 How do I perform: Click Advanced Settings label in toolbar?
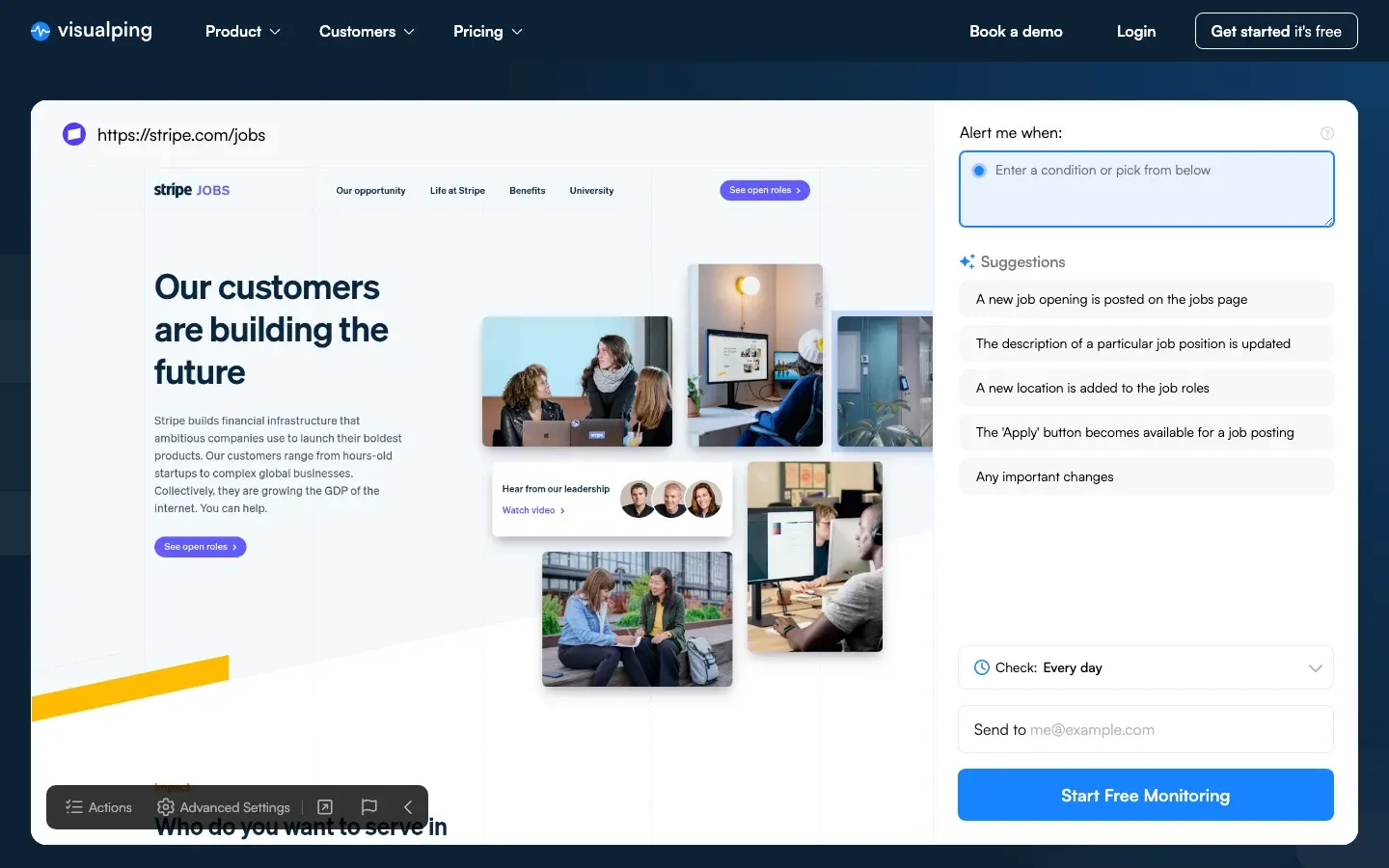[235, 807]
